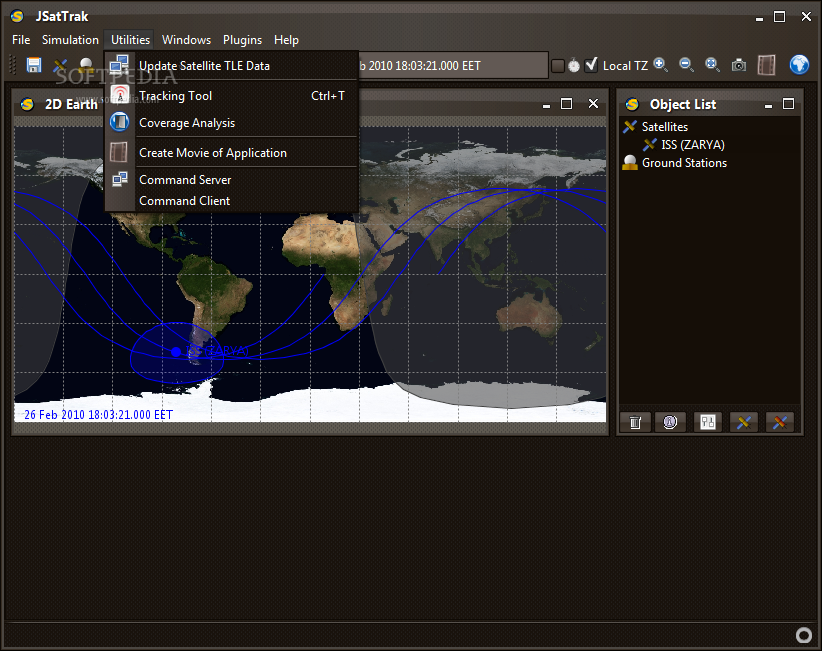Viewport: 822px width, 651px height.
Task: Click the zoom in magnifier icon
Action: point(661,65)
